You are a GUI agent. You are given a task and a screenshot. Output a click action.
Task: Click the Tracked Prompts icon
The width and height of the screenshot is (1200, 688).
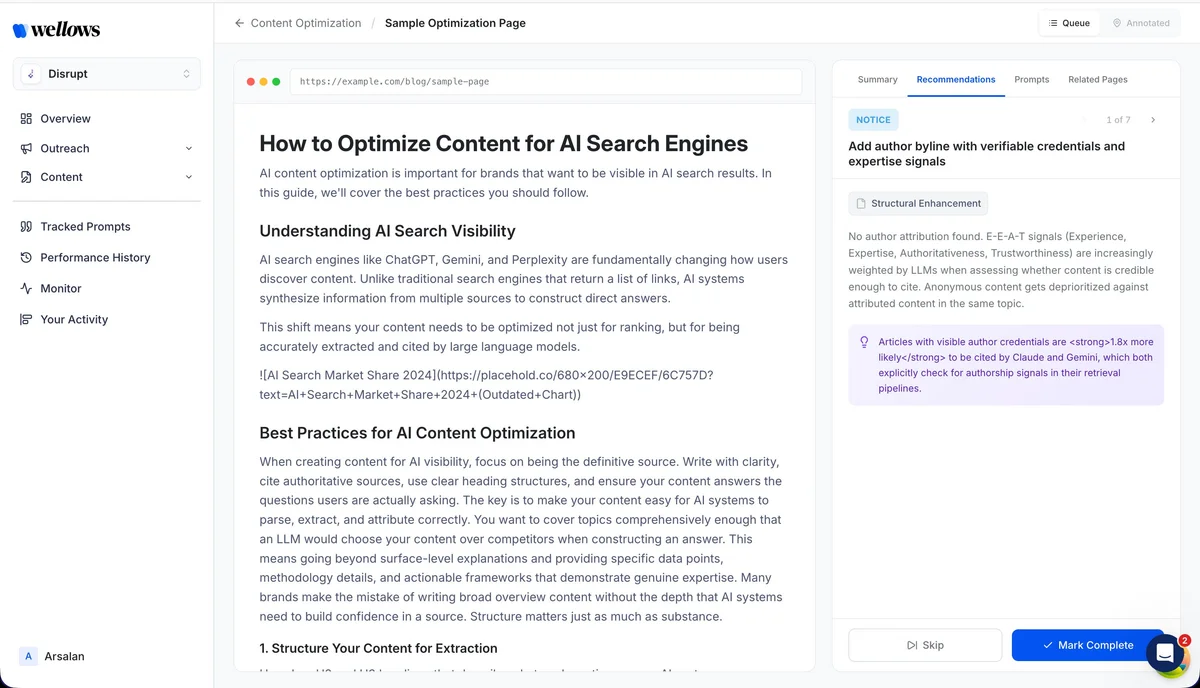pyautogui.click(x=26, y=227)
